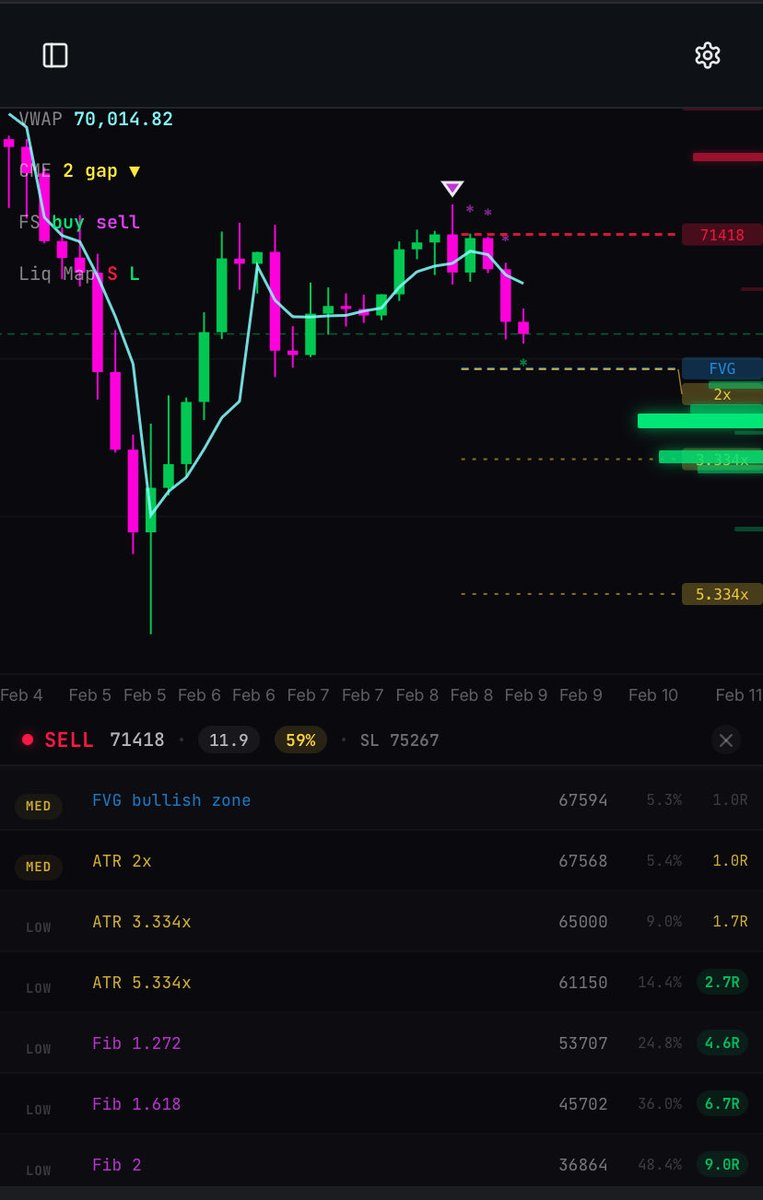
Task: Click the 4.6R reward badge
Action: pyautogui.click(x=722, y=1043)
